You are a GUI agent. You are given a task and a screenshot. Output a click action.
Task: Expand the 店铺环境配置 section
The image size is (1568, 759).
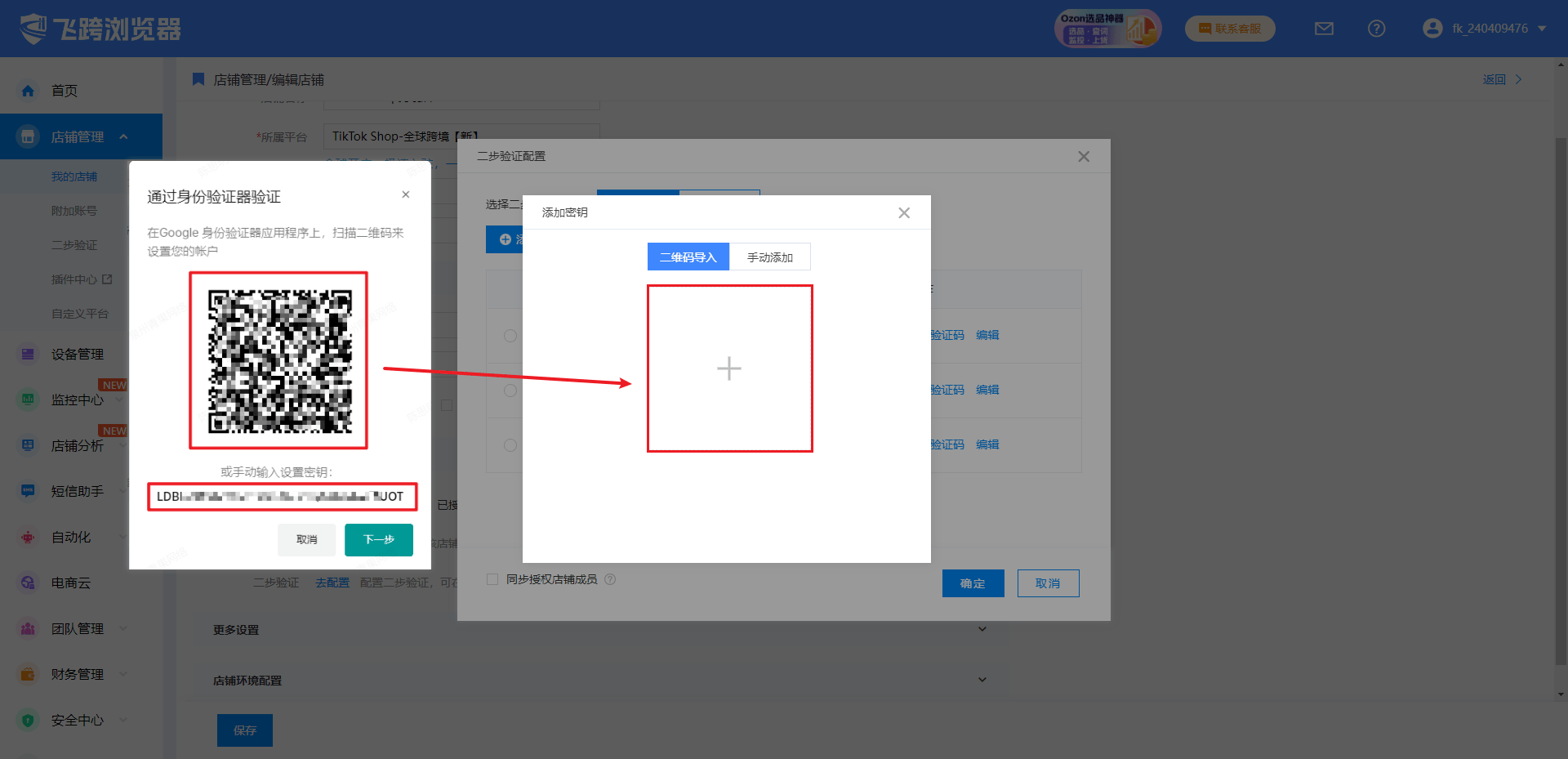click(982, 680)
